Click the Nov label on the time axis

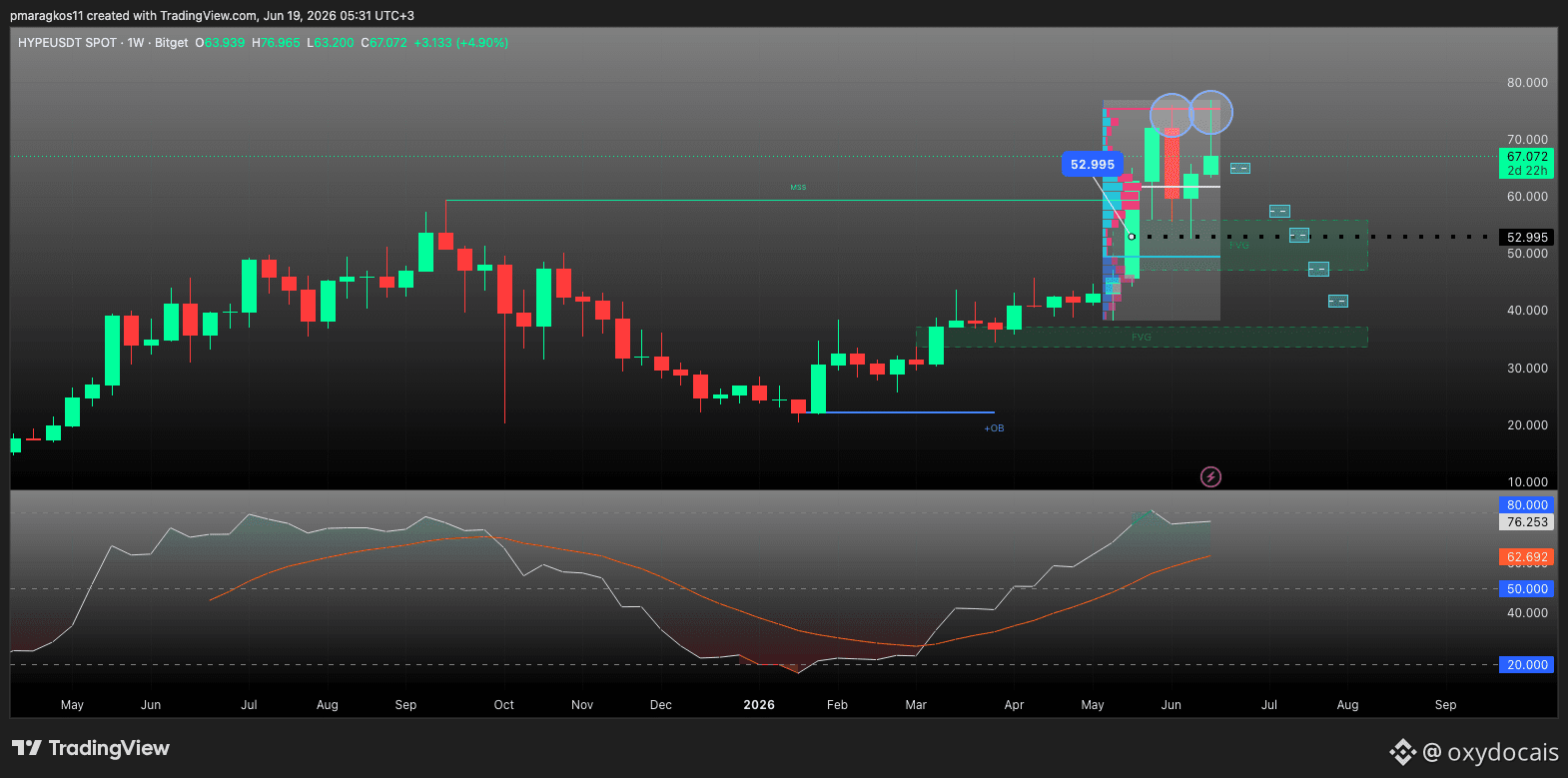coord(582,705)
